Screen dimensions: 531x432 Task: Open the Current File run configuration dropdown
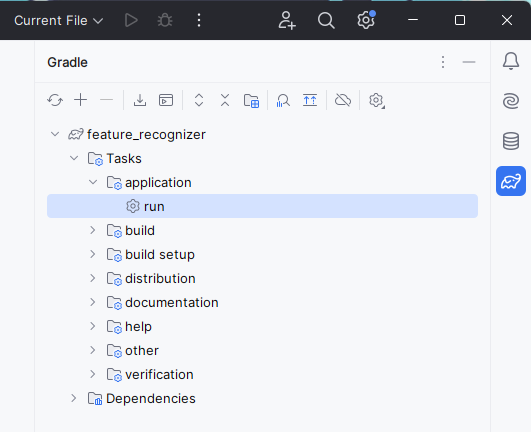59,21
